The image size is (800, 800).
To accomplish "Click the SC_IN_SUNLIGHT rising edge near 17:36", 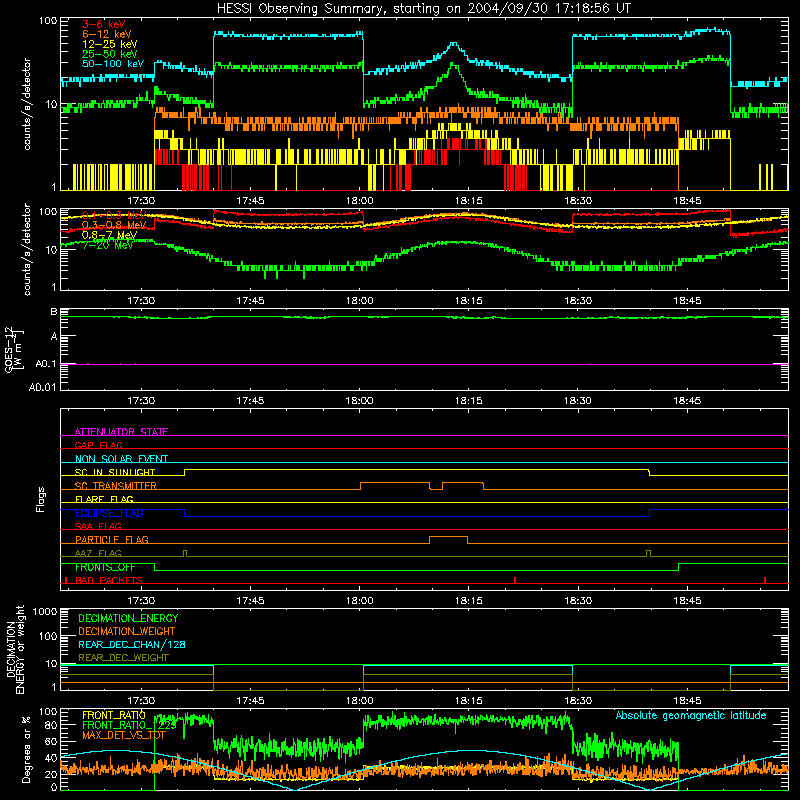I will [185, 472].
